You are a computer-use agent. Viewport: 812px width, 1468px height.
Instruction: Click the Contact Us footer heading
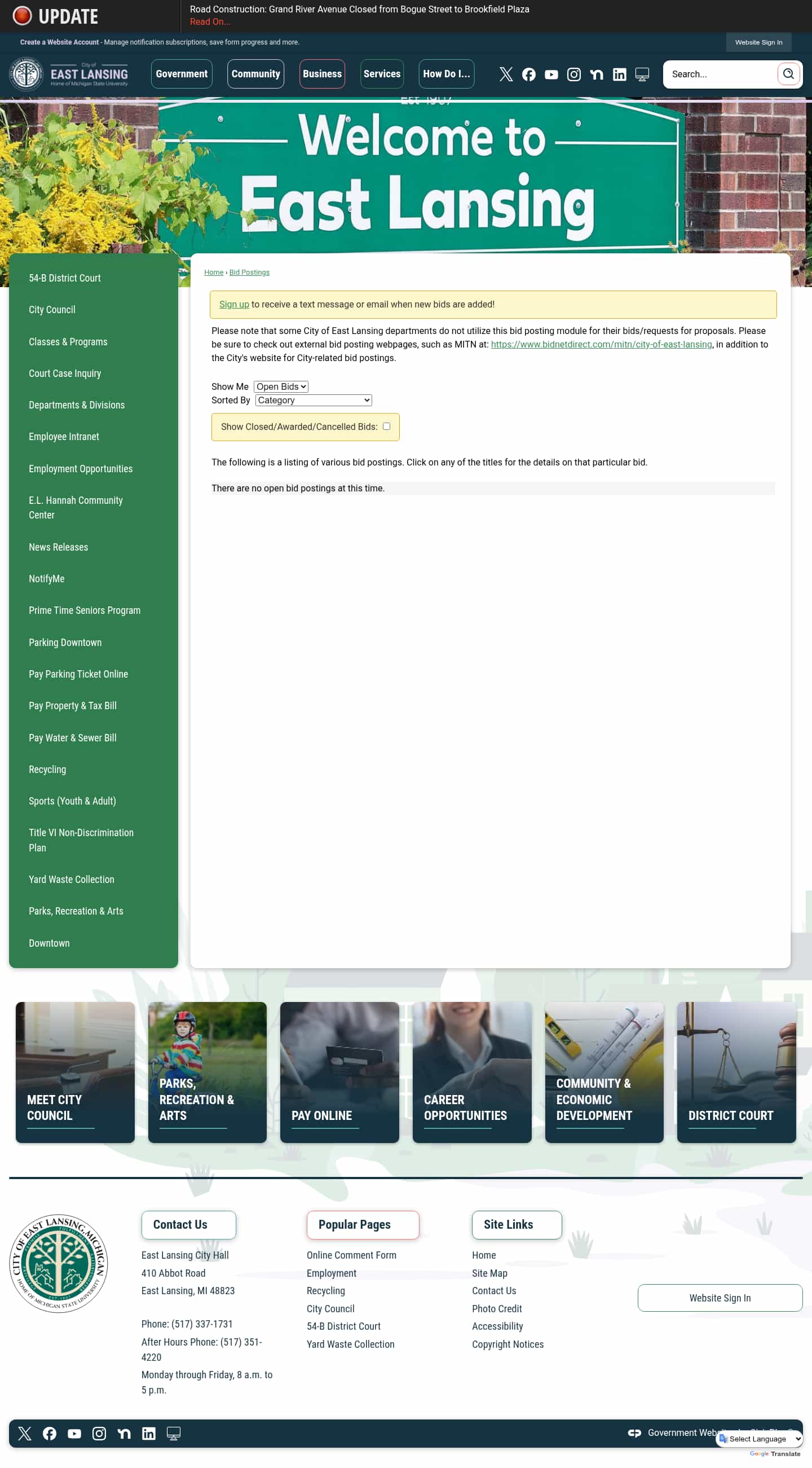click(x=188, y=1224)
